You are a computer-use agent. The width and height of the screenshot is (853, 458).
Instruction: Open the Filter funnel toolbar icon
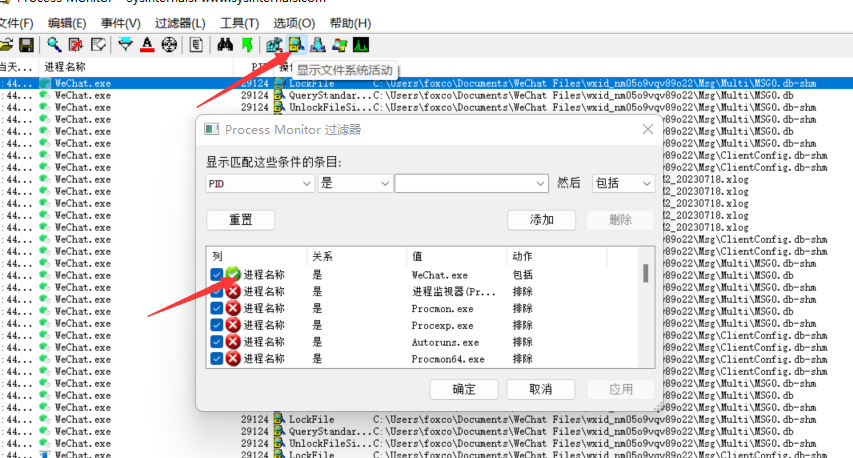(x=125, y=45)
